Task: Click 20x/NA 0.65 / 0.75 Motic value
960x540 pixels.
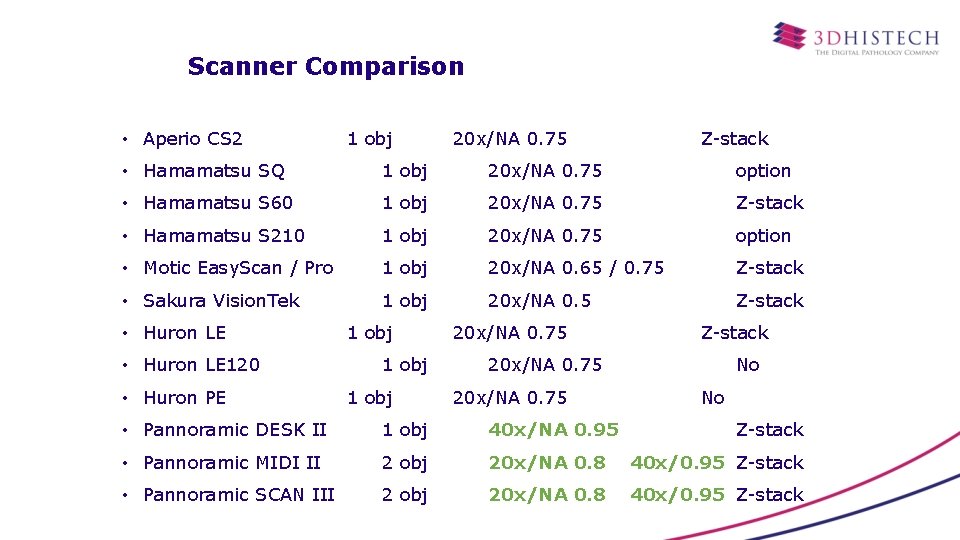Action: [576, 268]
